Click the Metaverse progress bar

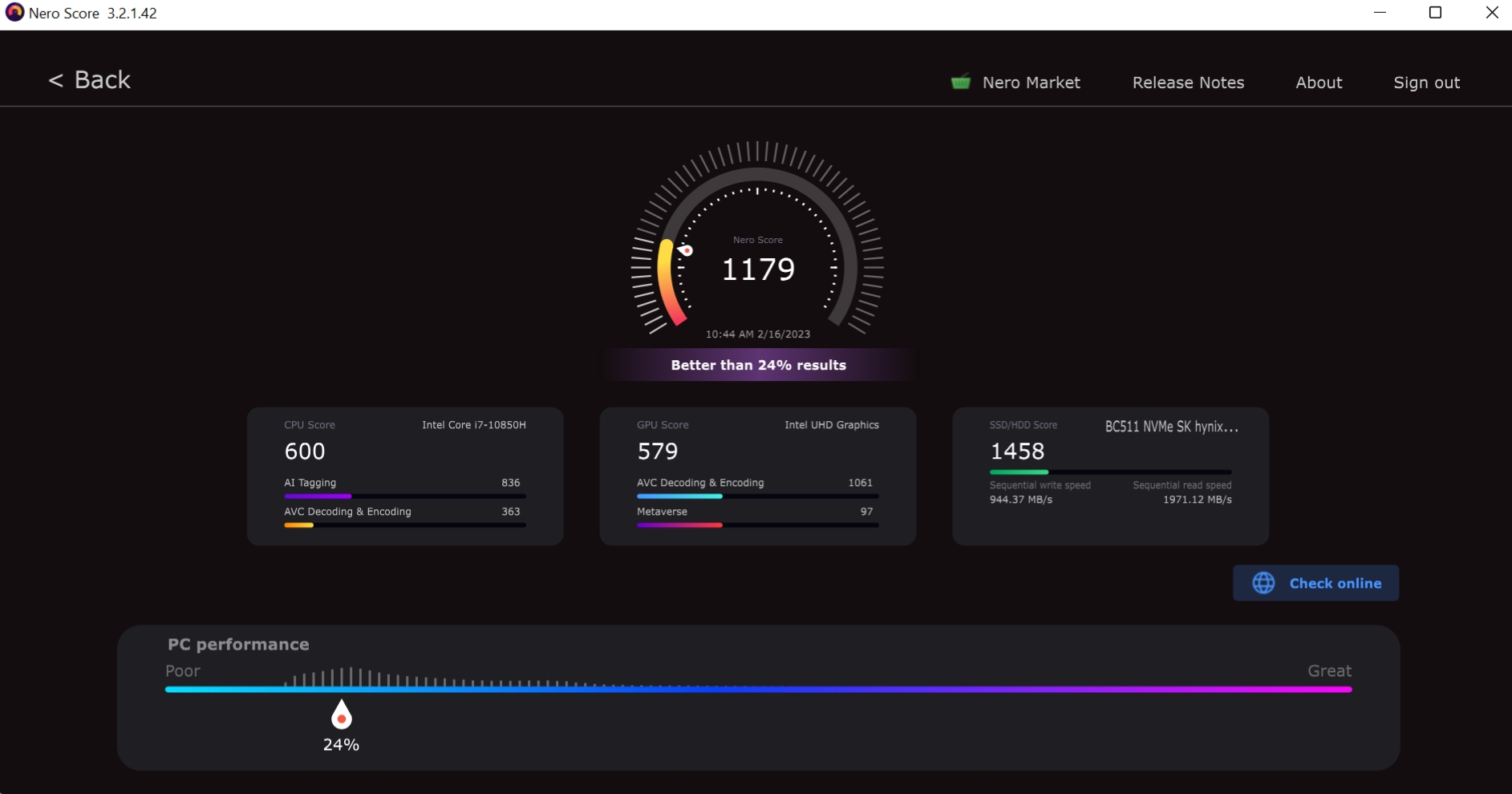pos(758,525)
